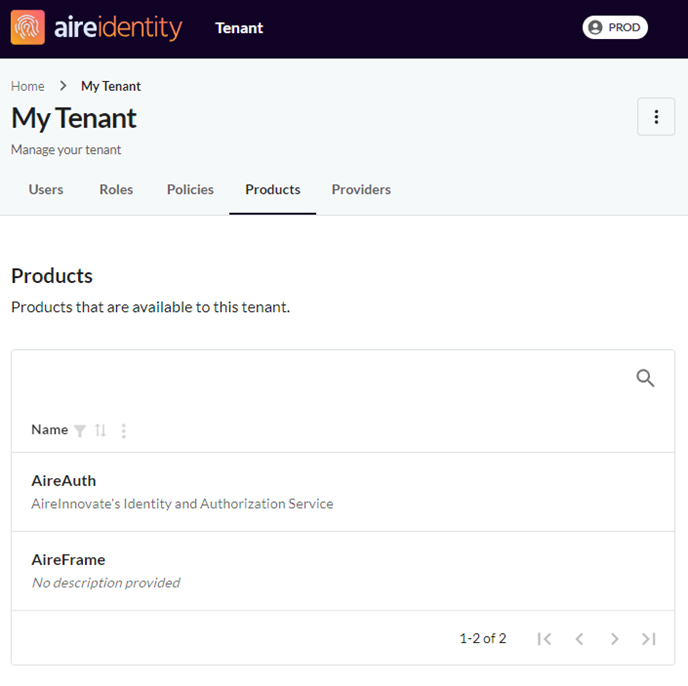Sort the Name column
The height and width of the screenshot is (686, 688).
(100, 430)
